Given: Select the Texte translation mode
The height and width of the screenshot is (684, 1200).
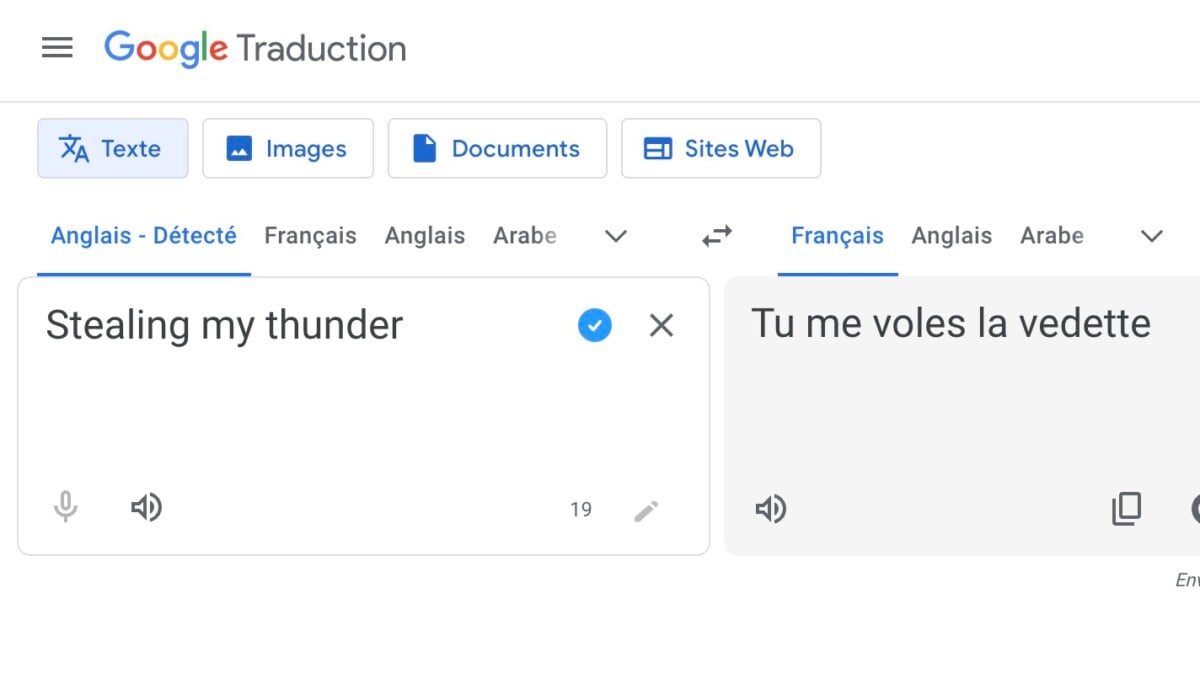Looking at the screenshot, I should click(x=112, y=149).
